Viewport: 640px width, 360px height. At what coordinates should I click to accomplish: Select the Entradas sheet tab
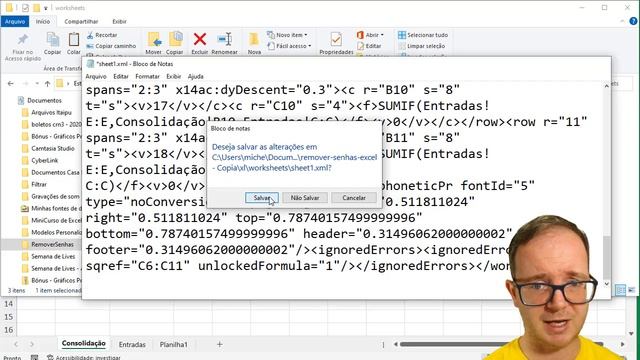[132, 344]
